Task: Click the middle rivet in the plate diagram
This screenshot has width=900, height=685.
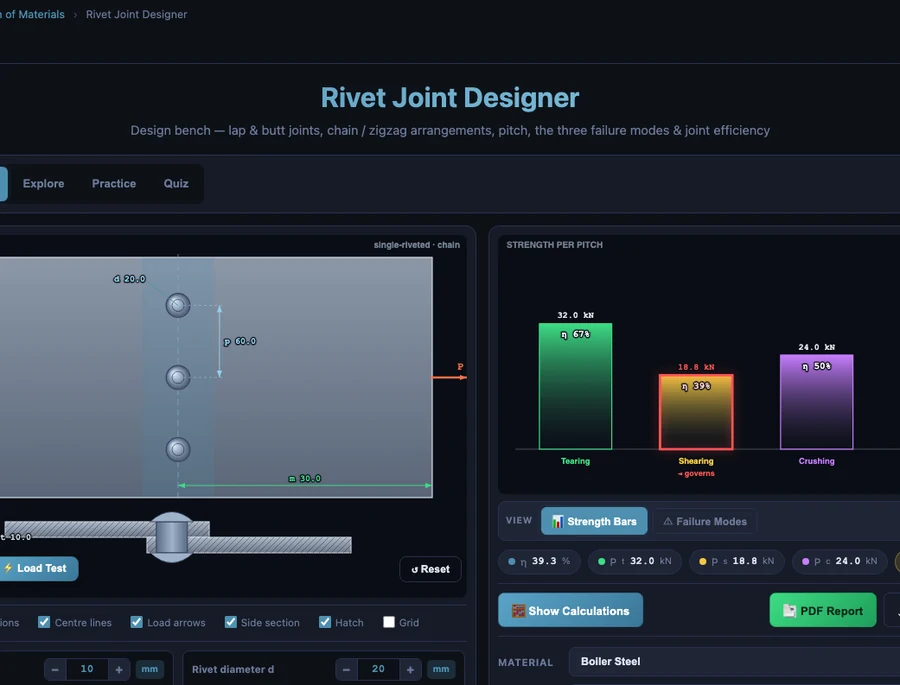Action: (x=178, y=377)
